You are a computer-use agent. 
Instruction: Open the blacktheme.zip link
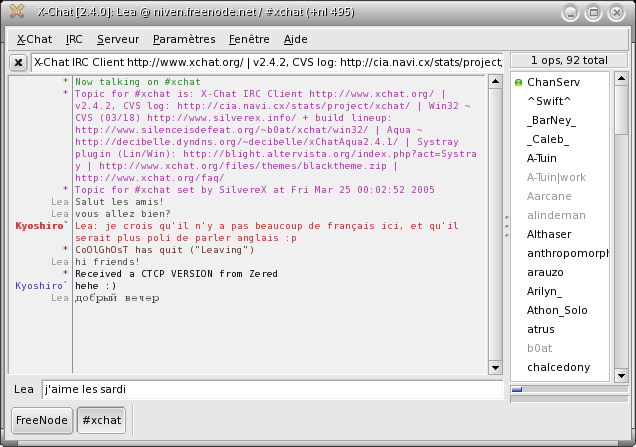click(x=243, y=166)
